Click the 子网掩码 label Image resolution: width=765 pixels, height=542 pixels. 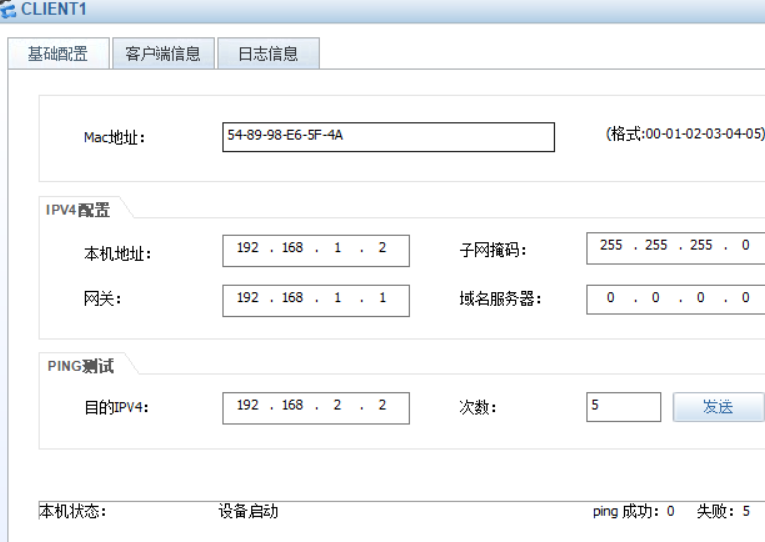[493, 250]
